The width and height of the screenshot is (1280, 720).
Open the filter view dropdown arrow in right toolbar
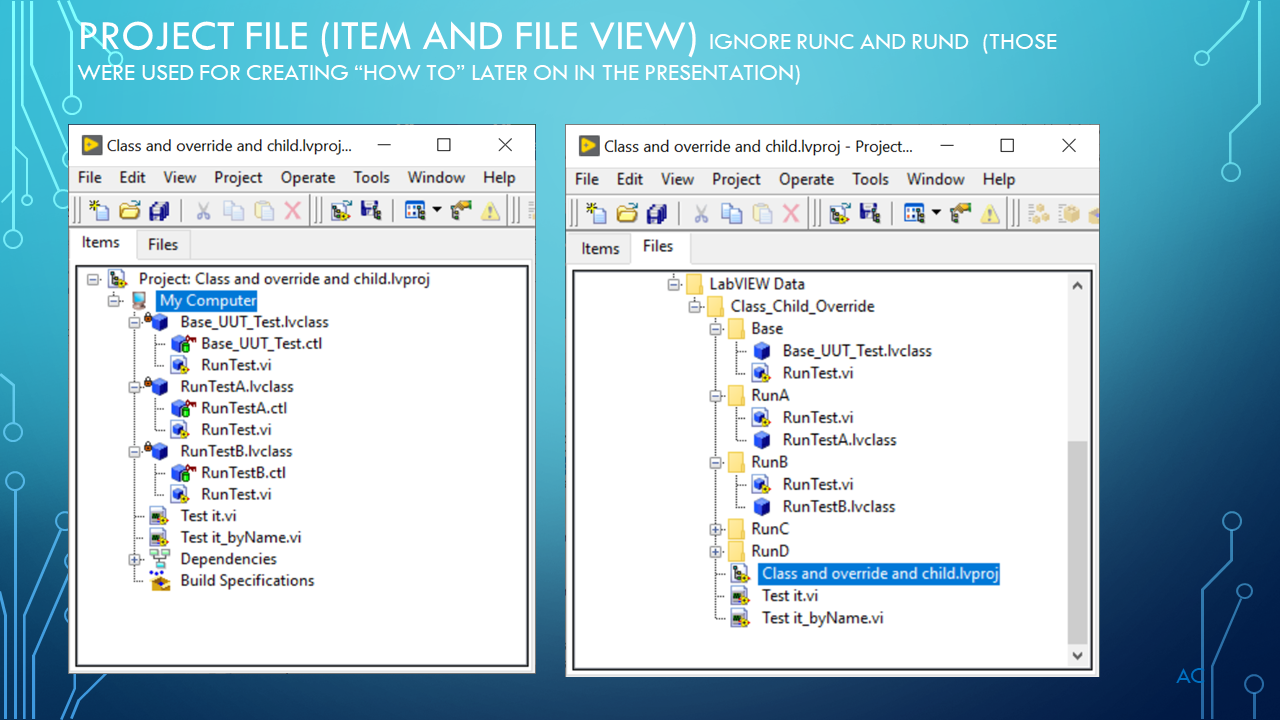pos(936,213)
